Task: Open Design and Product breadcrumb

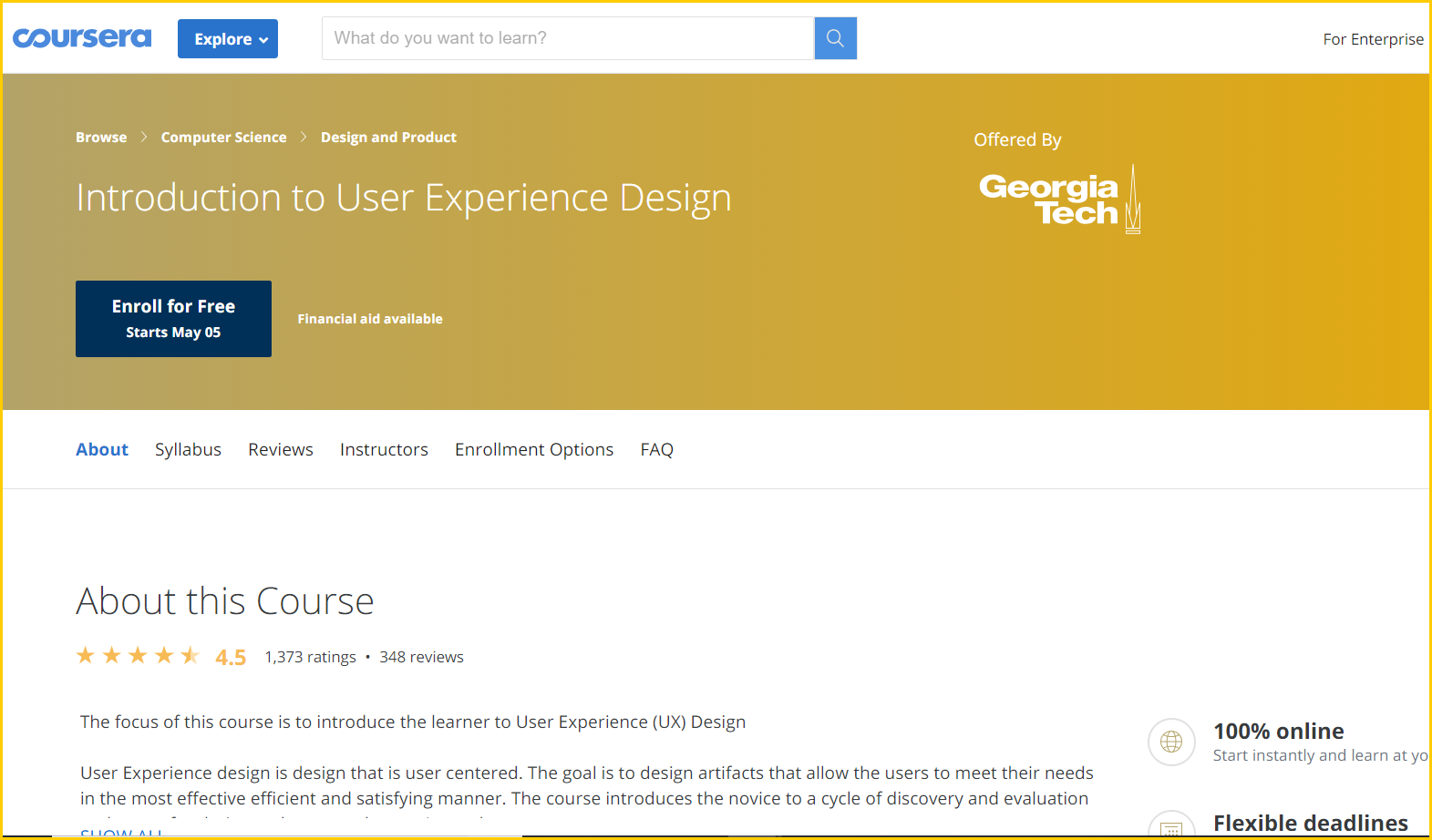Action: pos(388,138)
